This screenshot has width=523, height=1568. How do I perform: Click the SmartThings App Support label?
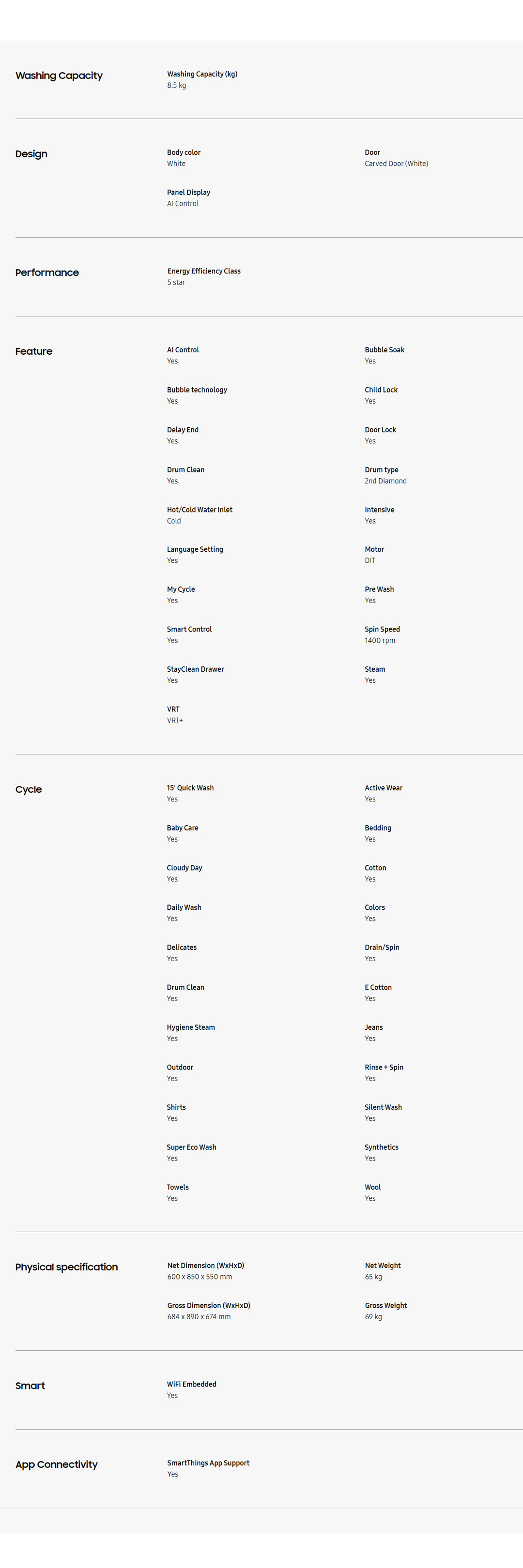pos(208,1462)
